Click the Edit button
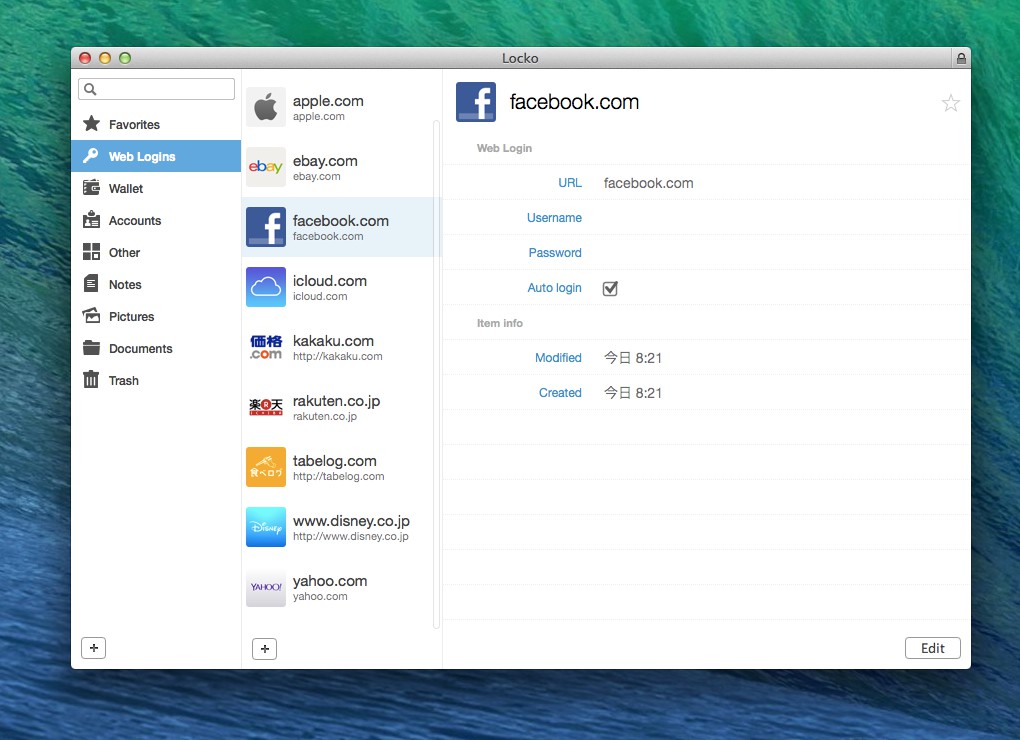Screen dimensions: 1020x740 [x=932, y=648]
